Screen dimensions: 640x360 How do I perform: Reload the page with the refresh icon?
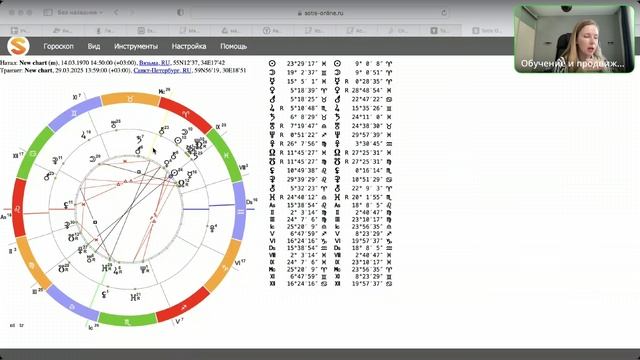point(444,13)
